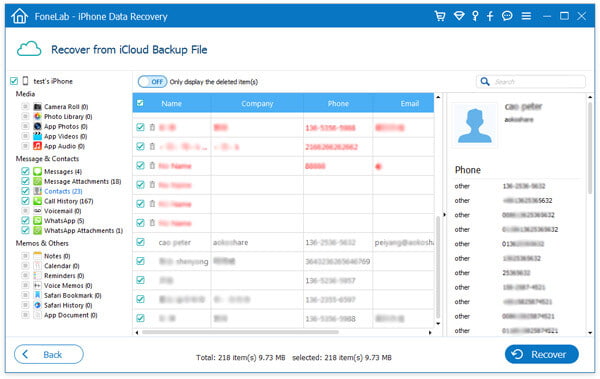Select WhatsApp Attachments (1) category
The image size is (600, 379).
(83, 230)
